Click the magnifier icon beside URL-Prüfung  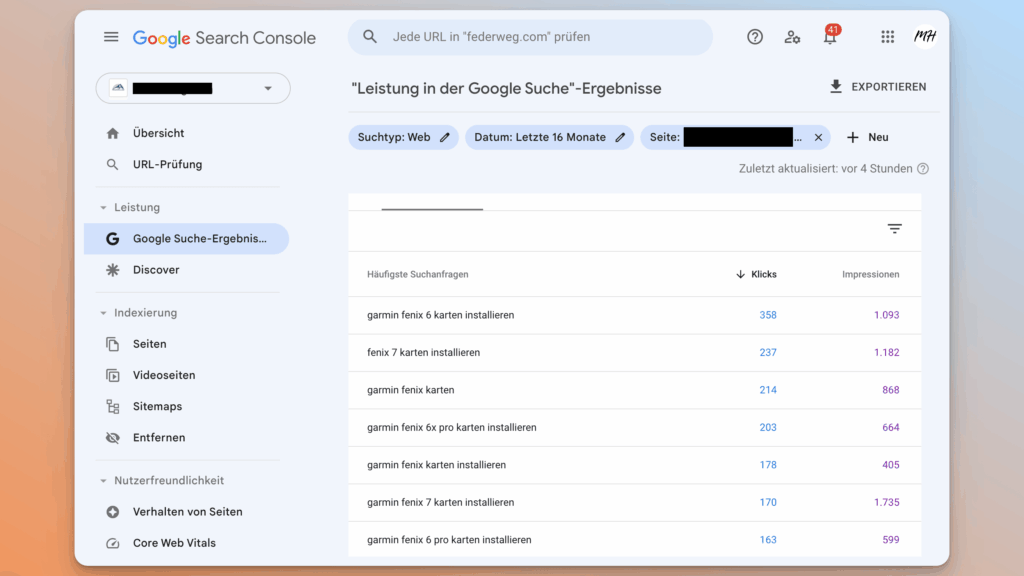[112, 165]
